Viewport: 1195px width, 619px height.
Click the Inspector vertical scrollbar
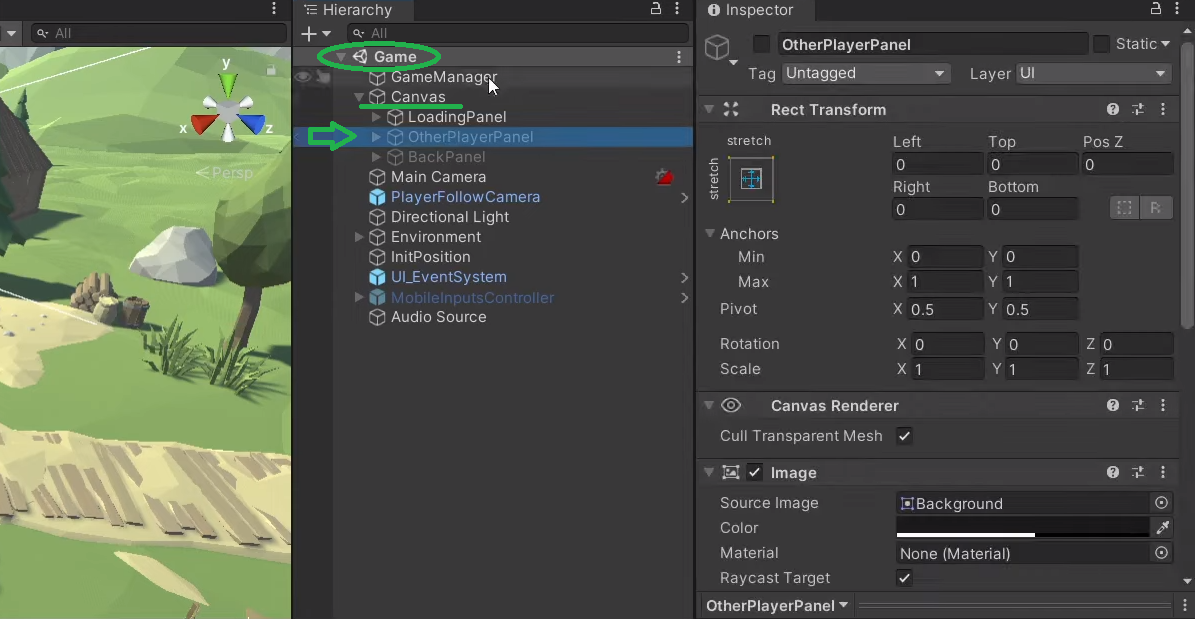1189,187
